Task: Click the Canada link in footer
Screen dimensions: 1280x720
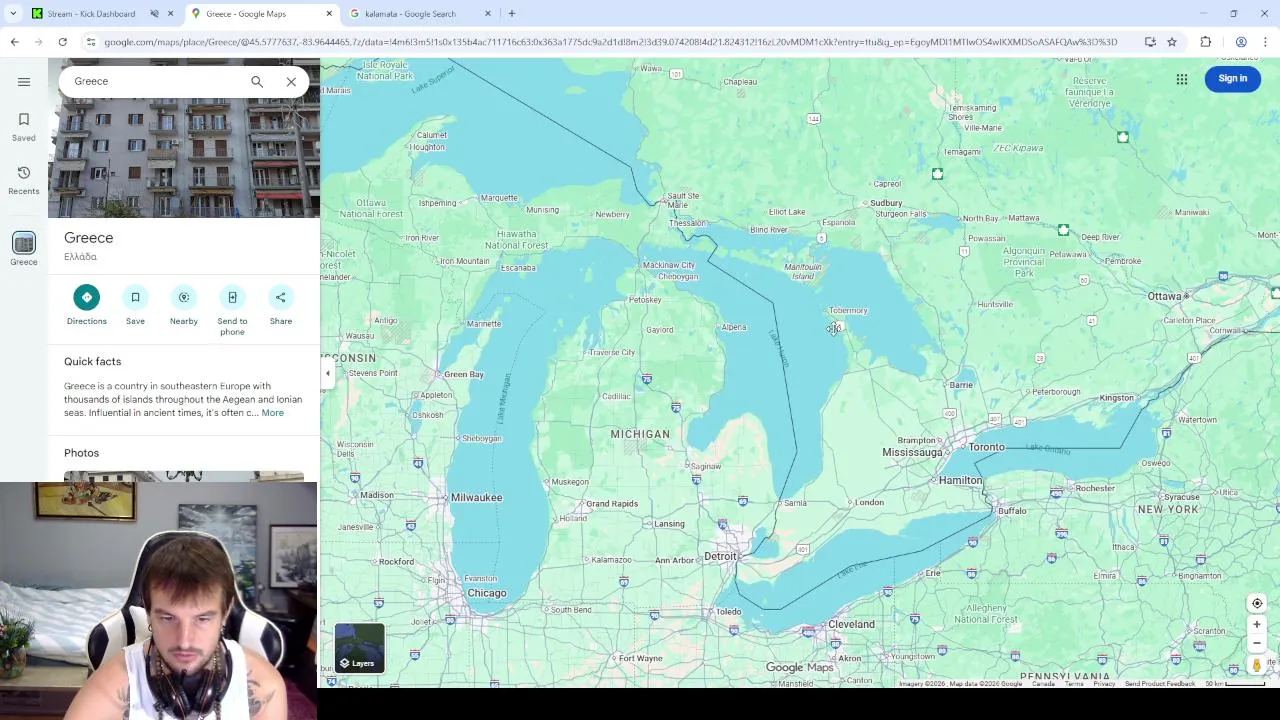Action: [1043, 684]
